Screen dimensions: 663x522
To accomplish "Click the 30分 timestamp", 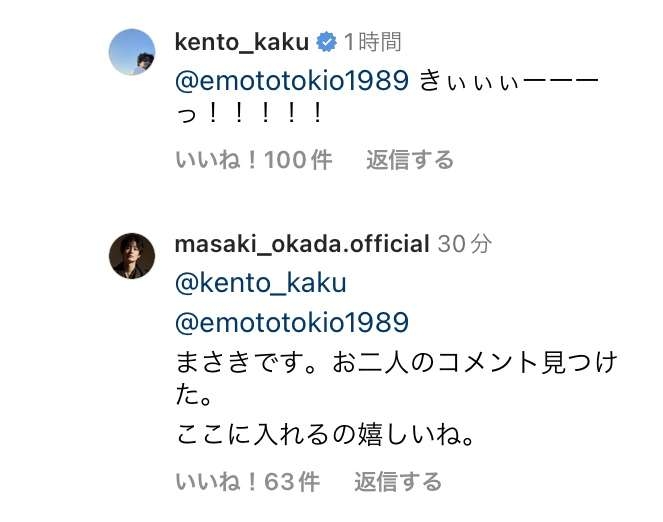I will click(x=465, y=244).
